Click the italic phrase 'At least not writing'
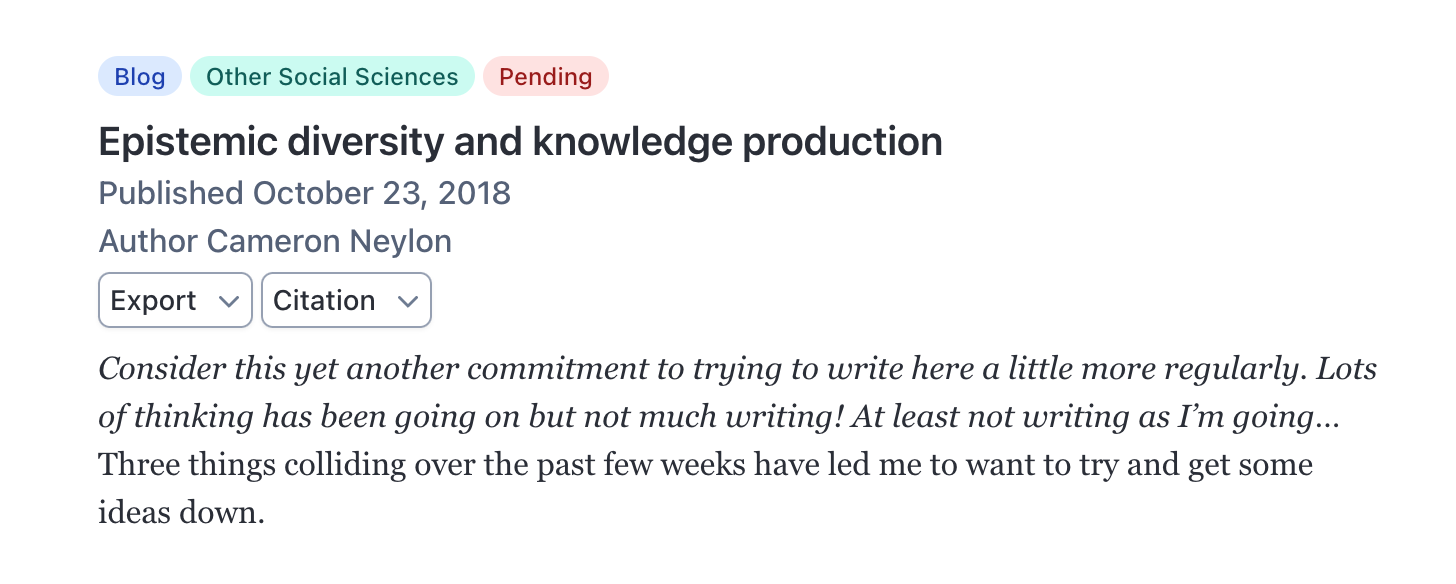 pos(960,417)
